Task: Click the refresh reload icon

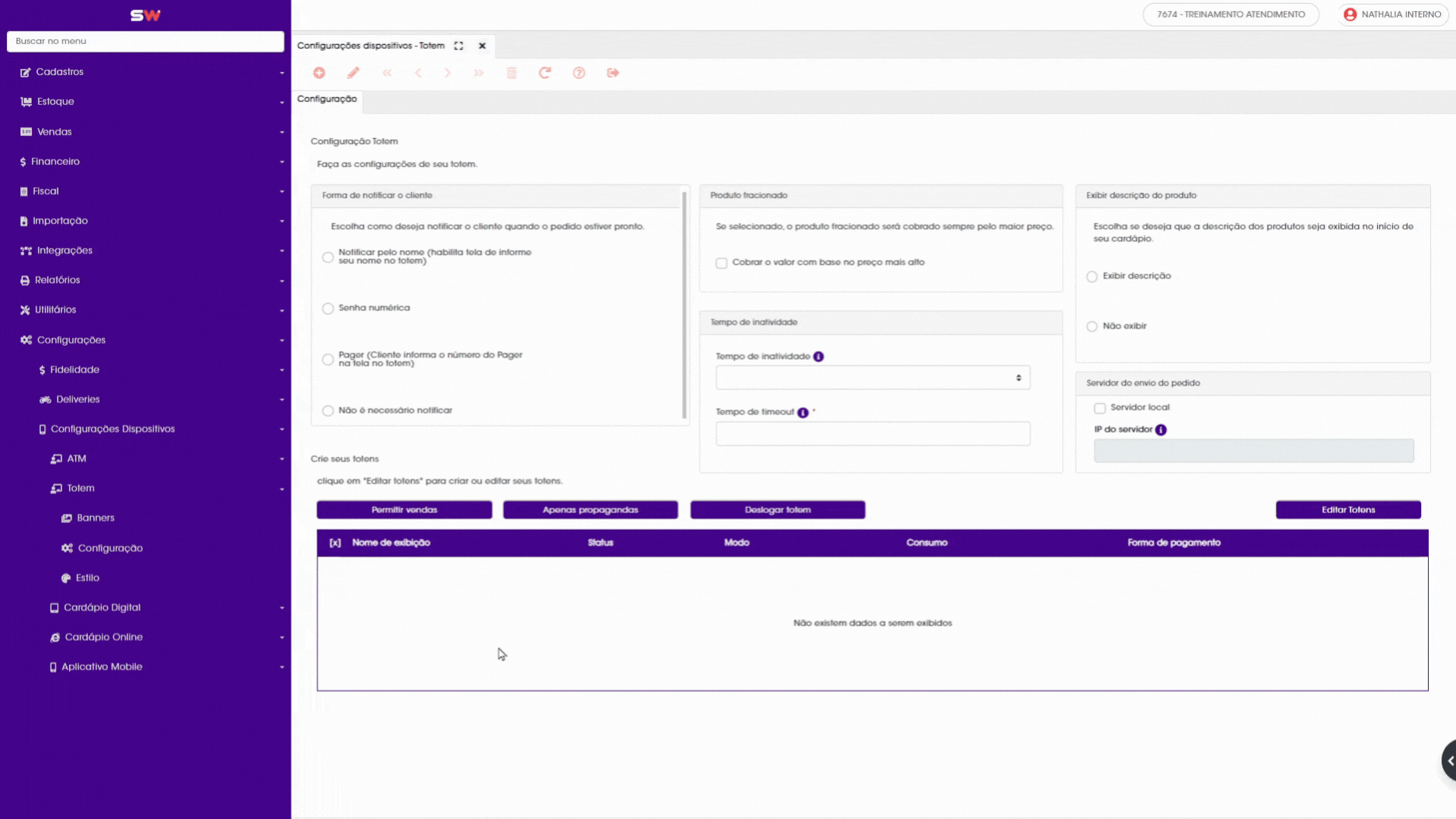Action: pyautogui.click(x=545, y=73)
